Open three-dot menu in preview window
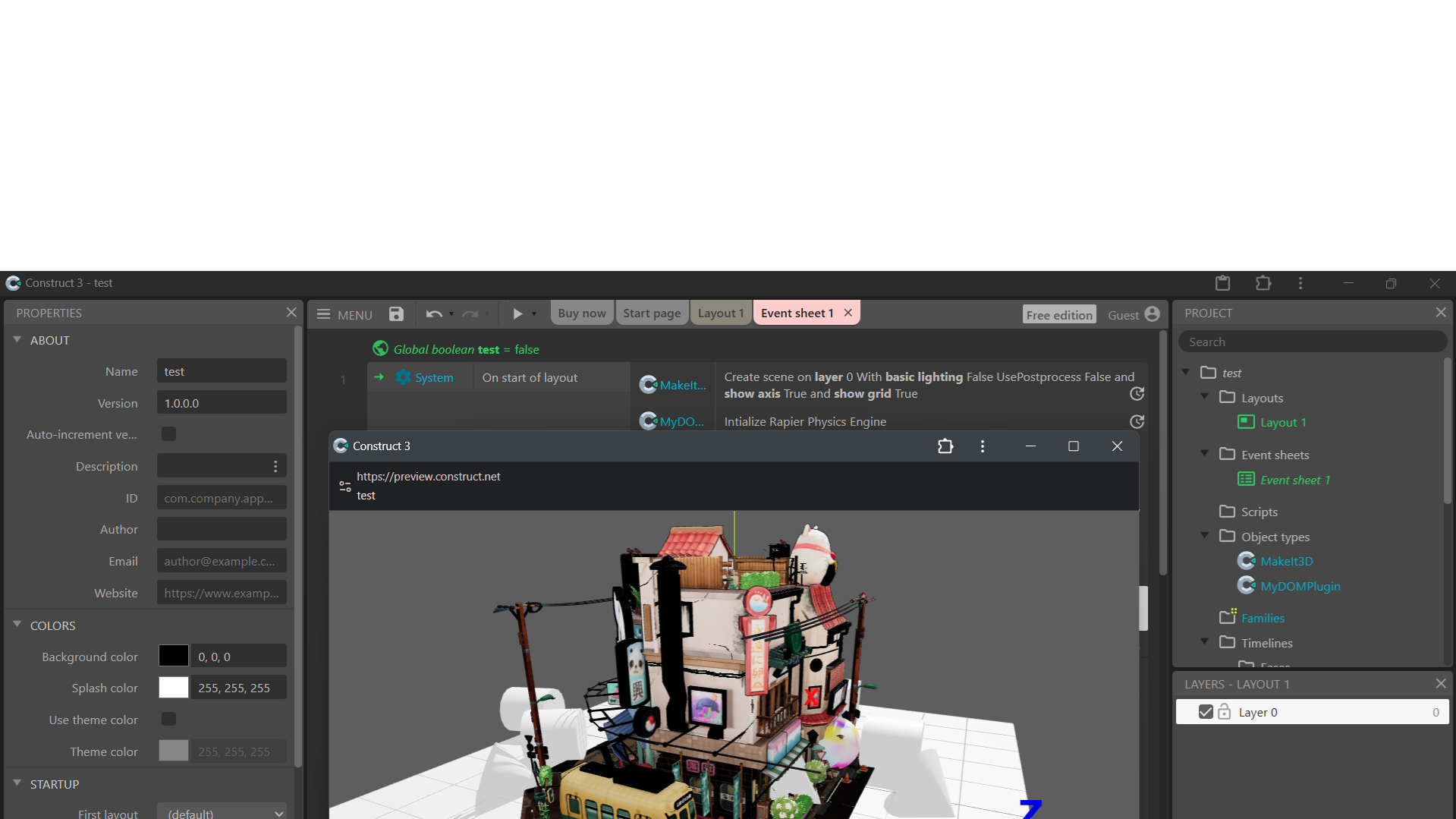The image size is (1456, 819). [x=983, y=446]
